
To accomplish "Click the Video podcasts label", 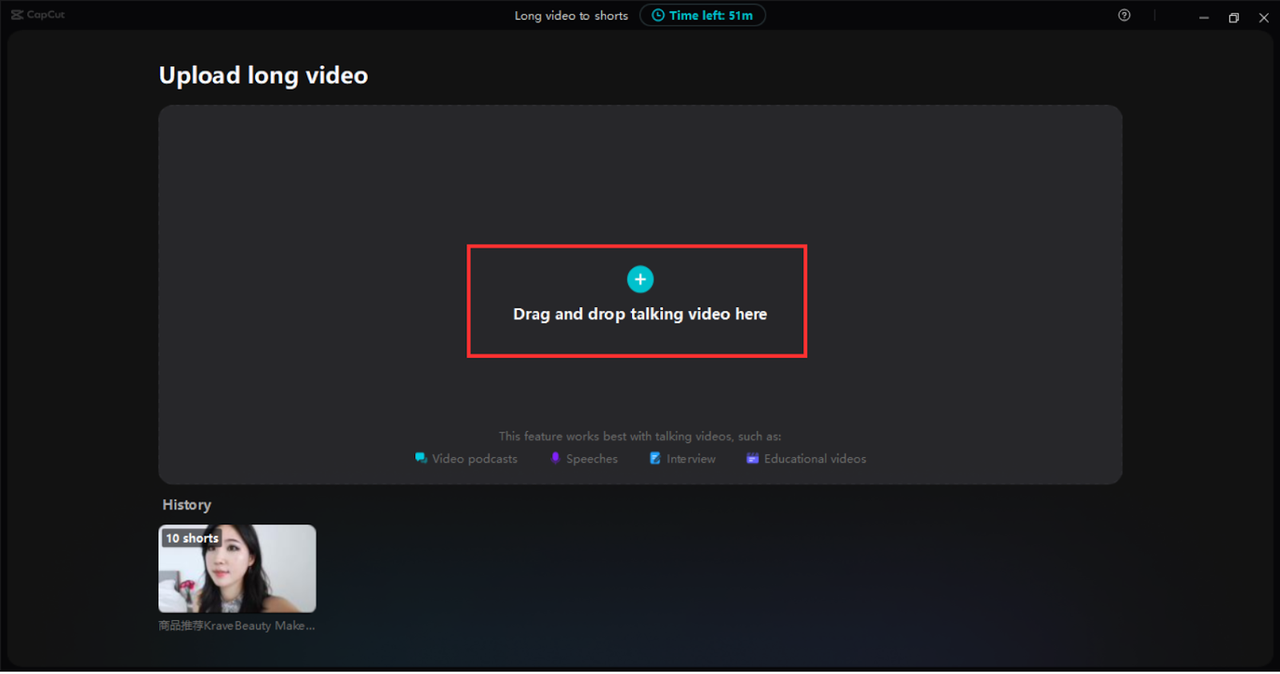I will point(475,459).
